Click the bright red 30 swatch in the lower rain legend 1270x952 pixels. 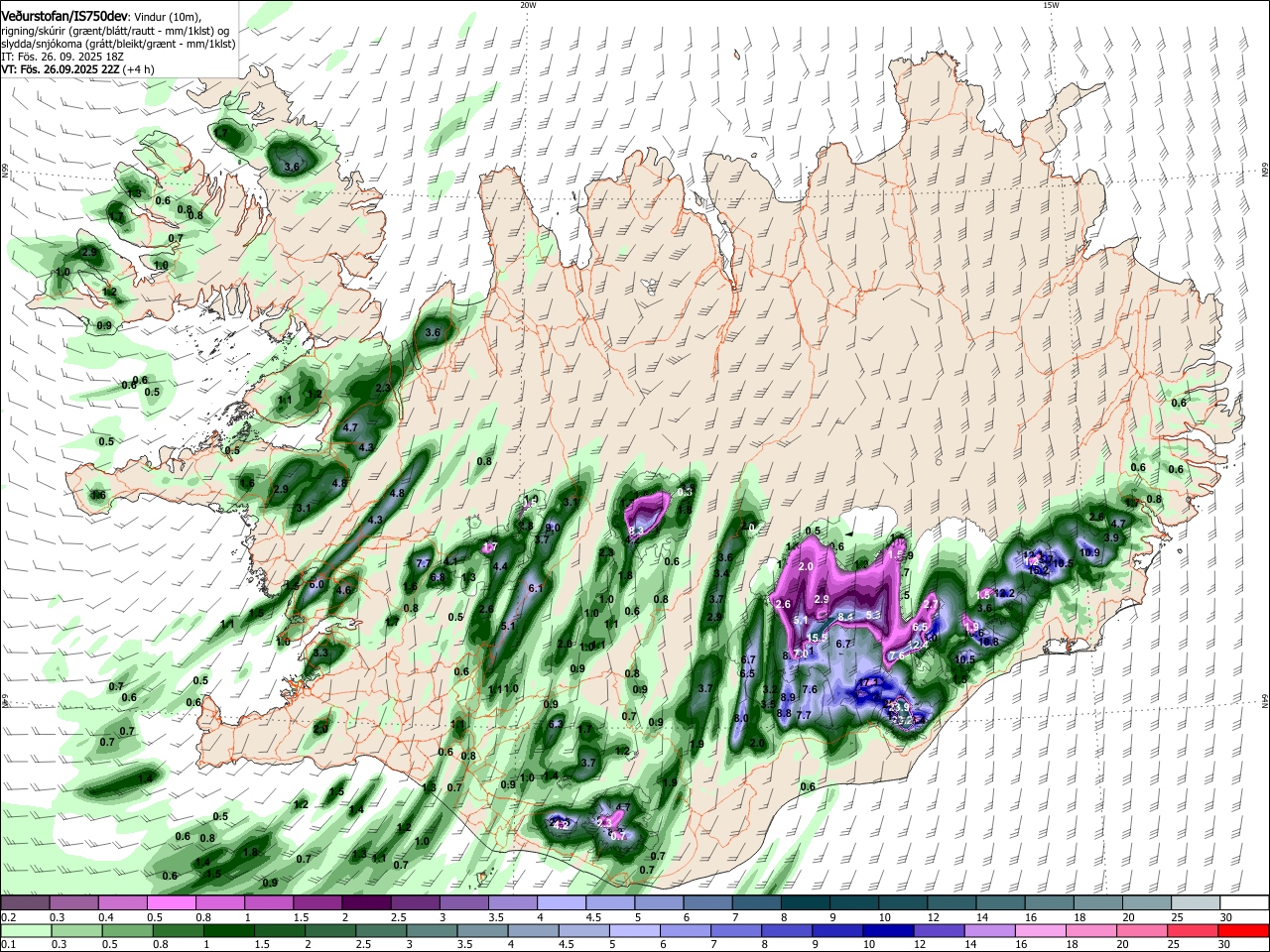pos(1244,931)
